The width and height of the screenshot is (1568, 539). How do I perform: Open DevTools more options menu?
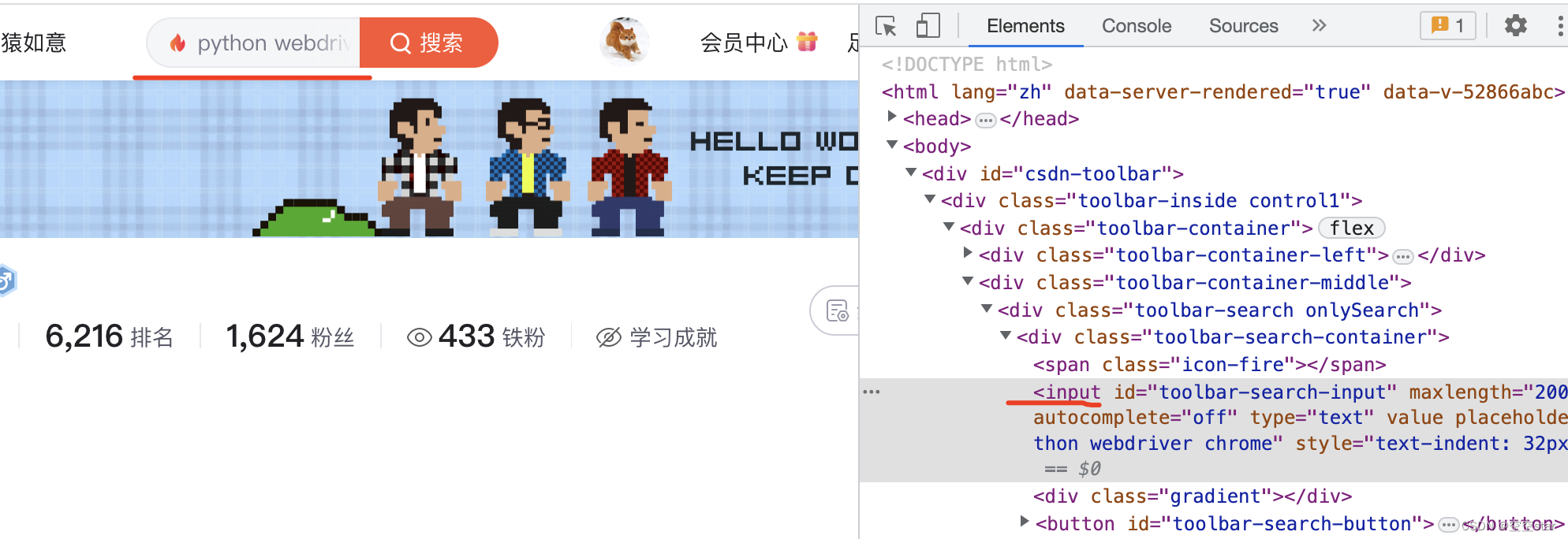(1559, 26)
